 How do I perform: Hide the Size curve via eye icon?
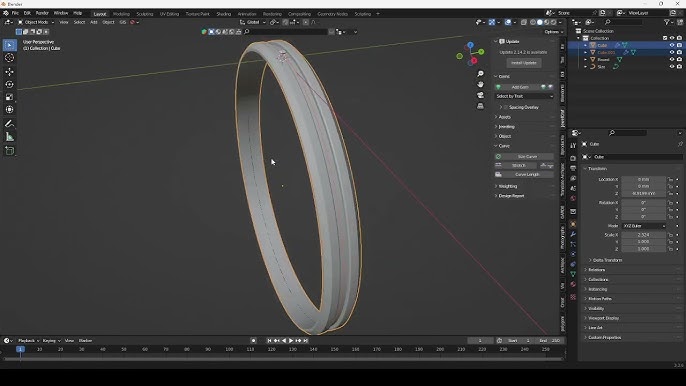(x=672, y=67)
